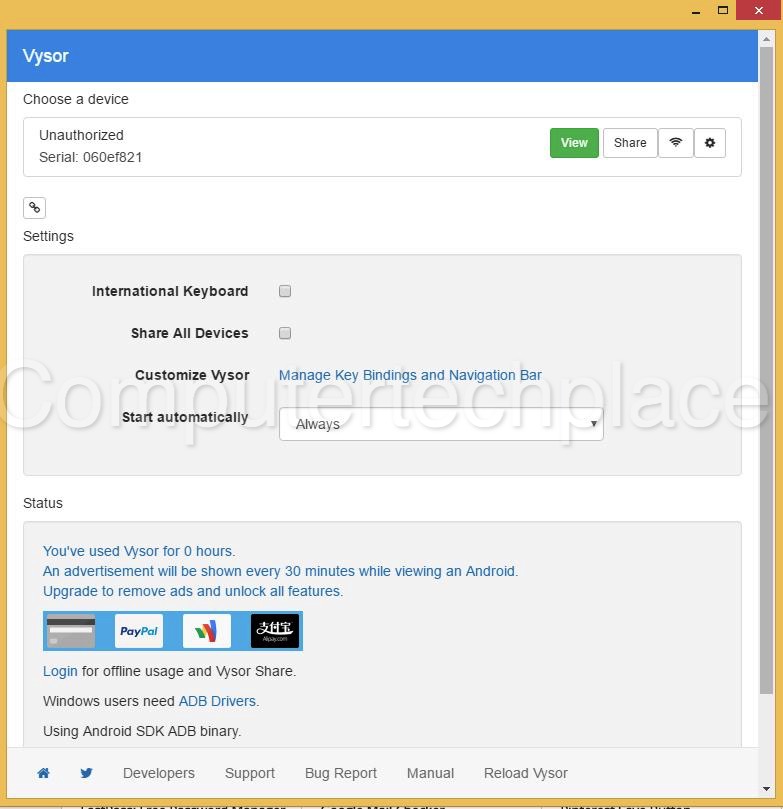
Task: Click 'You've used Vysor for 0 hours'
Action: (x=139, y=551)
